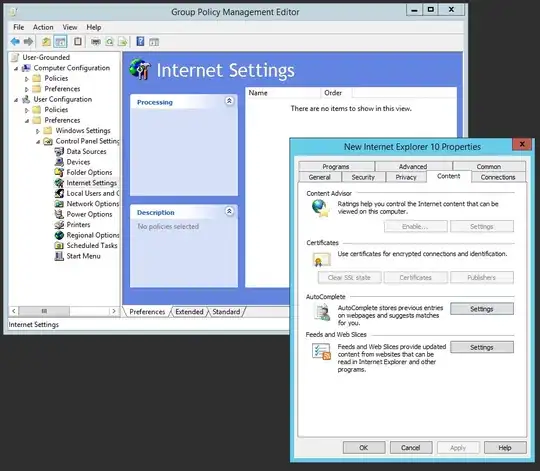Click the Back arrow toolbar icon

[x=15, y=42]
